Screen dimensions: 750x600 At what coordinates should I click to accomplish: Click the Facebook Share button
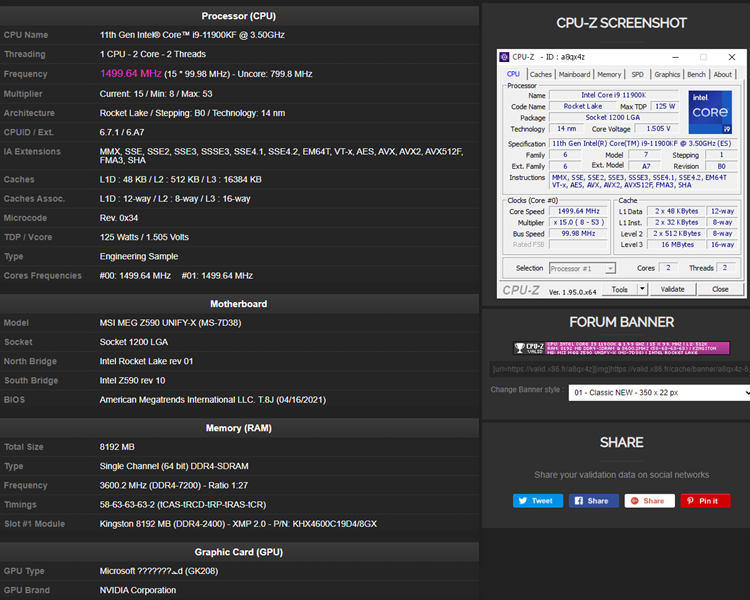coord(594,501)
